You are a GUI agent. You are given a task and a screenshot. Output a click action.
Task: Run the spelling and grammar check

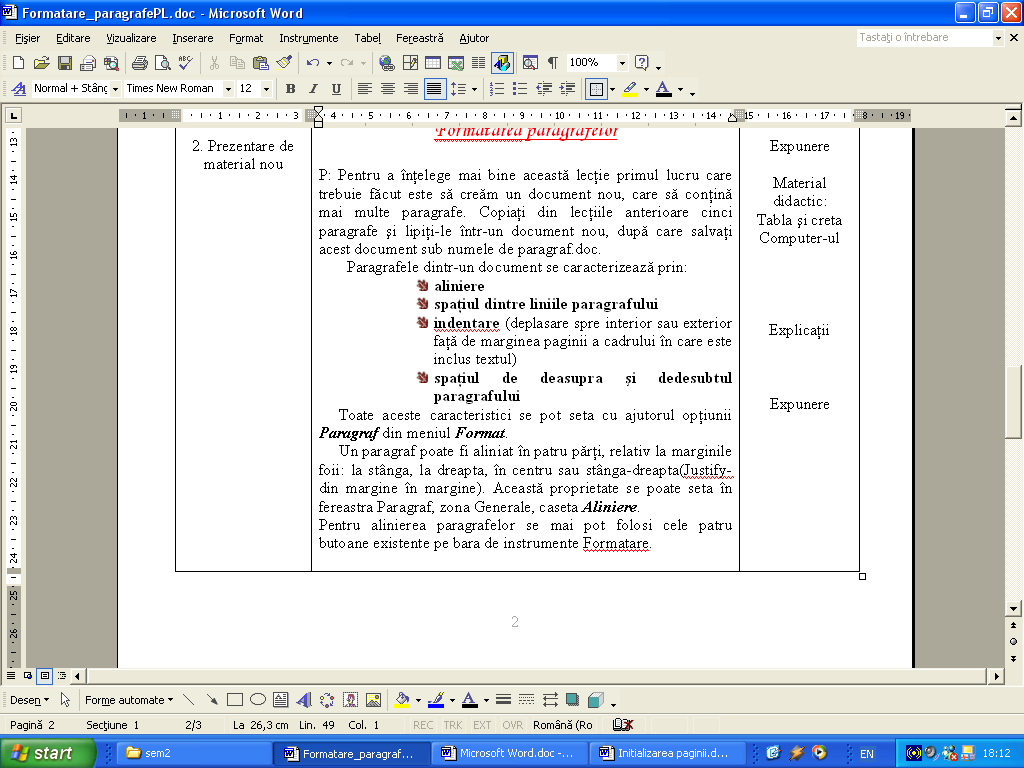coord(185,63)
